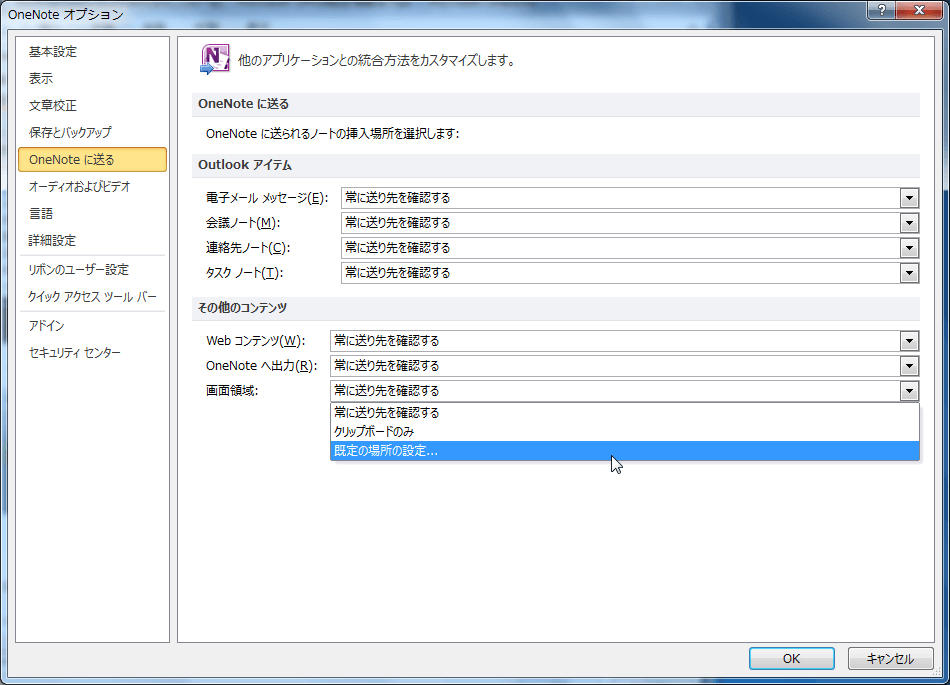Image resolution: width=950 pixels, height=685 pixels.
Task: Open the 電子メール メッセージ dropdown arrow
Action: tap(909, 198)
